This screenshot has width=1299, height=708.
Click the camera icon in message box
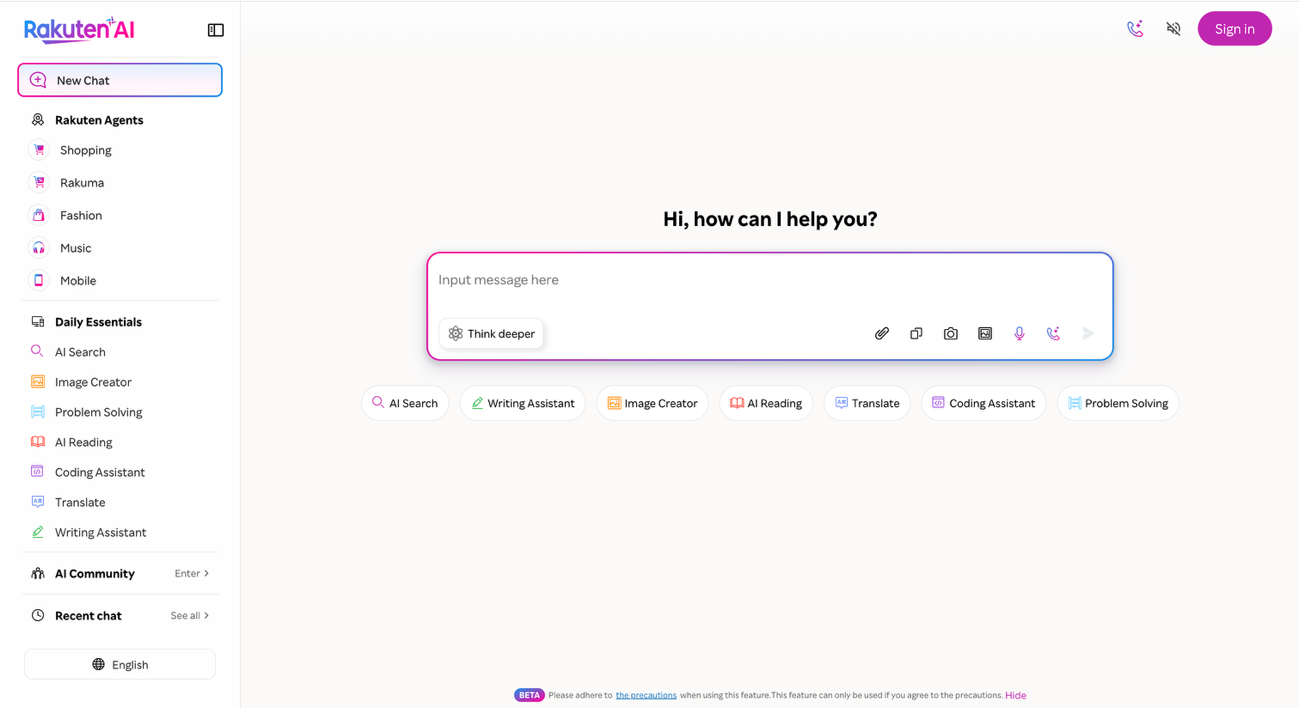point(951,334)
